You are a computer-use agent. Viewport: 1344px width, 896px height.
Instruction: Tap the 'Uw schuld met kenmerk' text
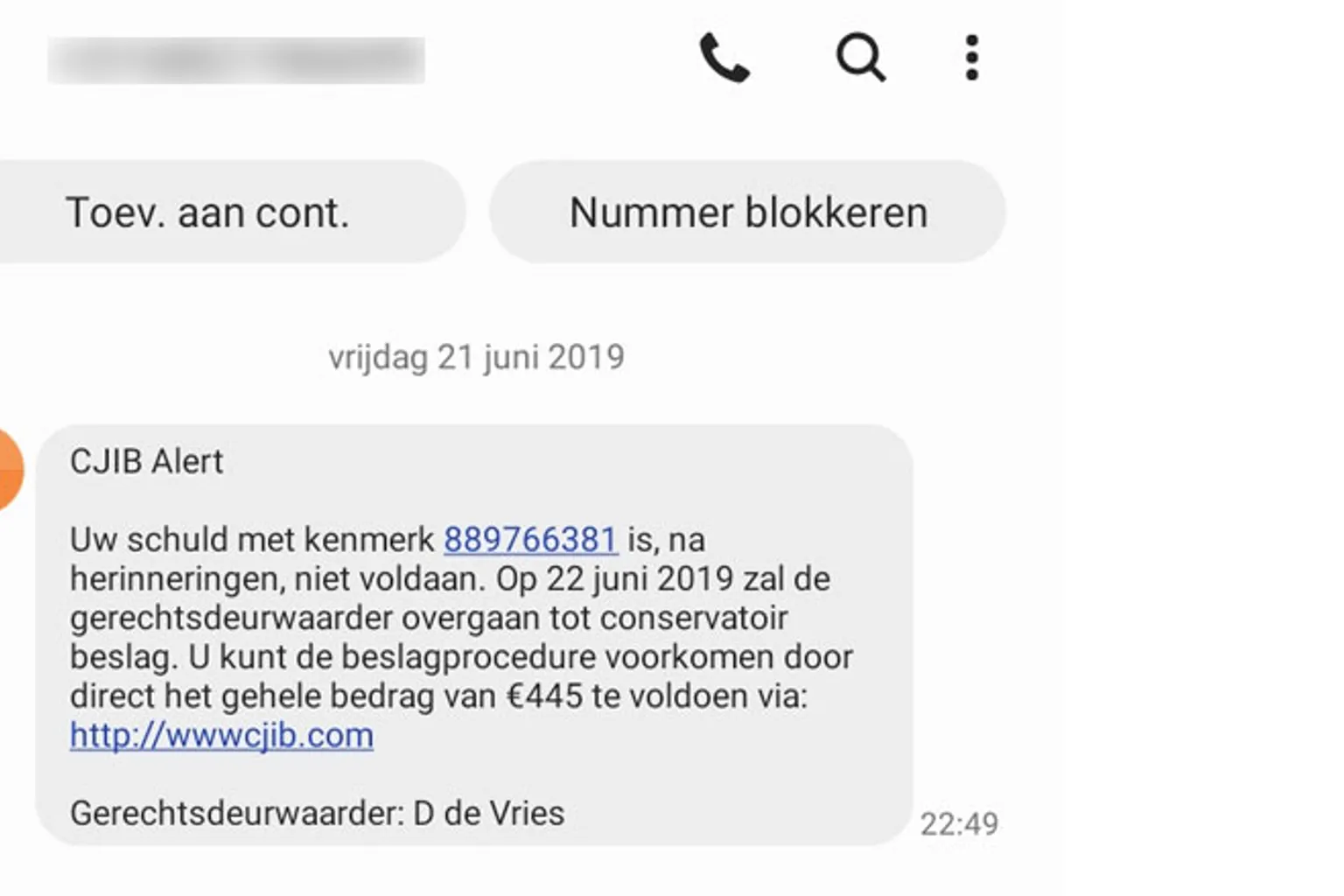(x=252, y=540)
